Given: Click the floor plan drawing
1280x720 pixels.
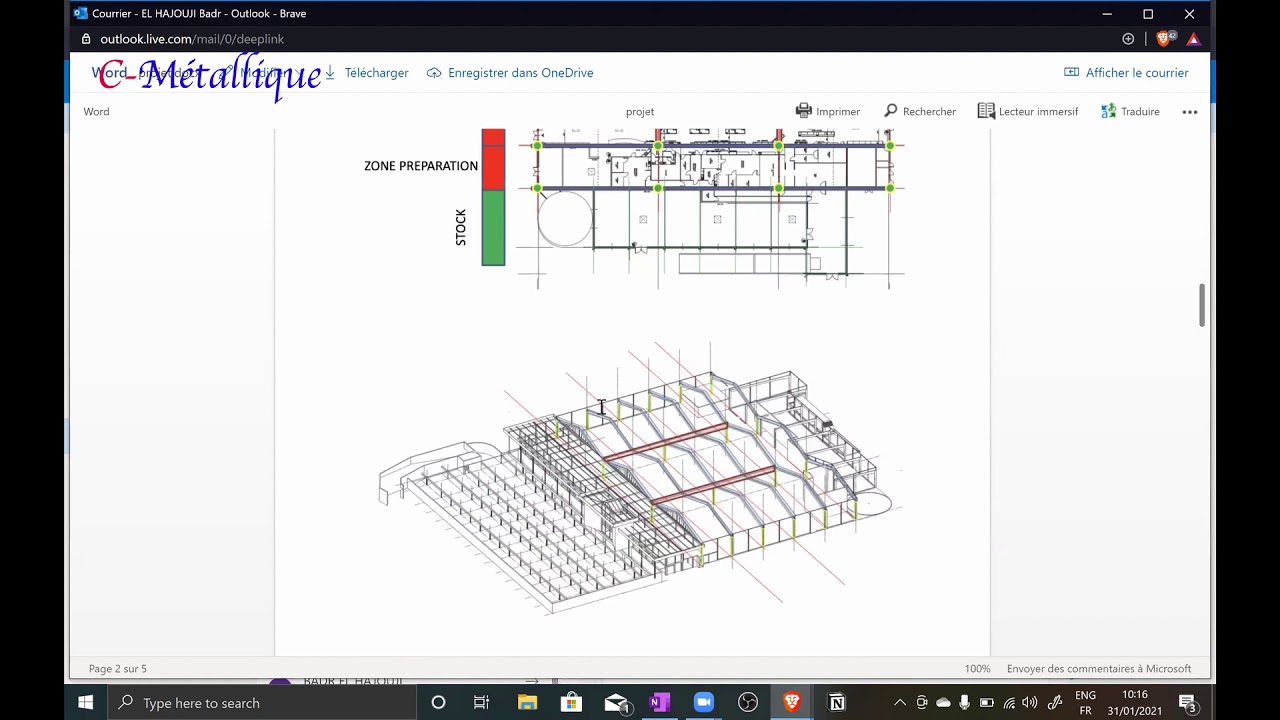Looking at the screenshot, I should click(x=712, y=208).
